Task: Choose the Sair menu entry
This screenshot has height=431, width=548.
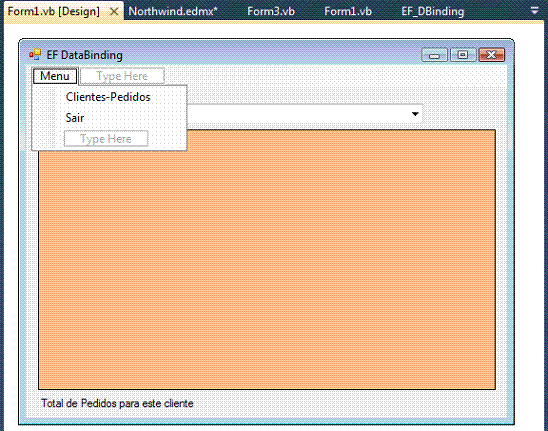Action: 75,118
